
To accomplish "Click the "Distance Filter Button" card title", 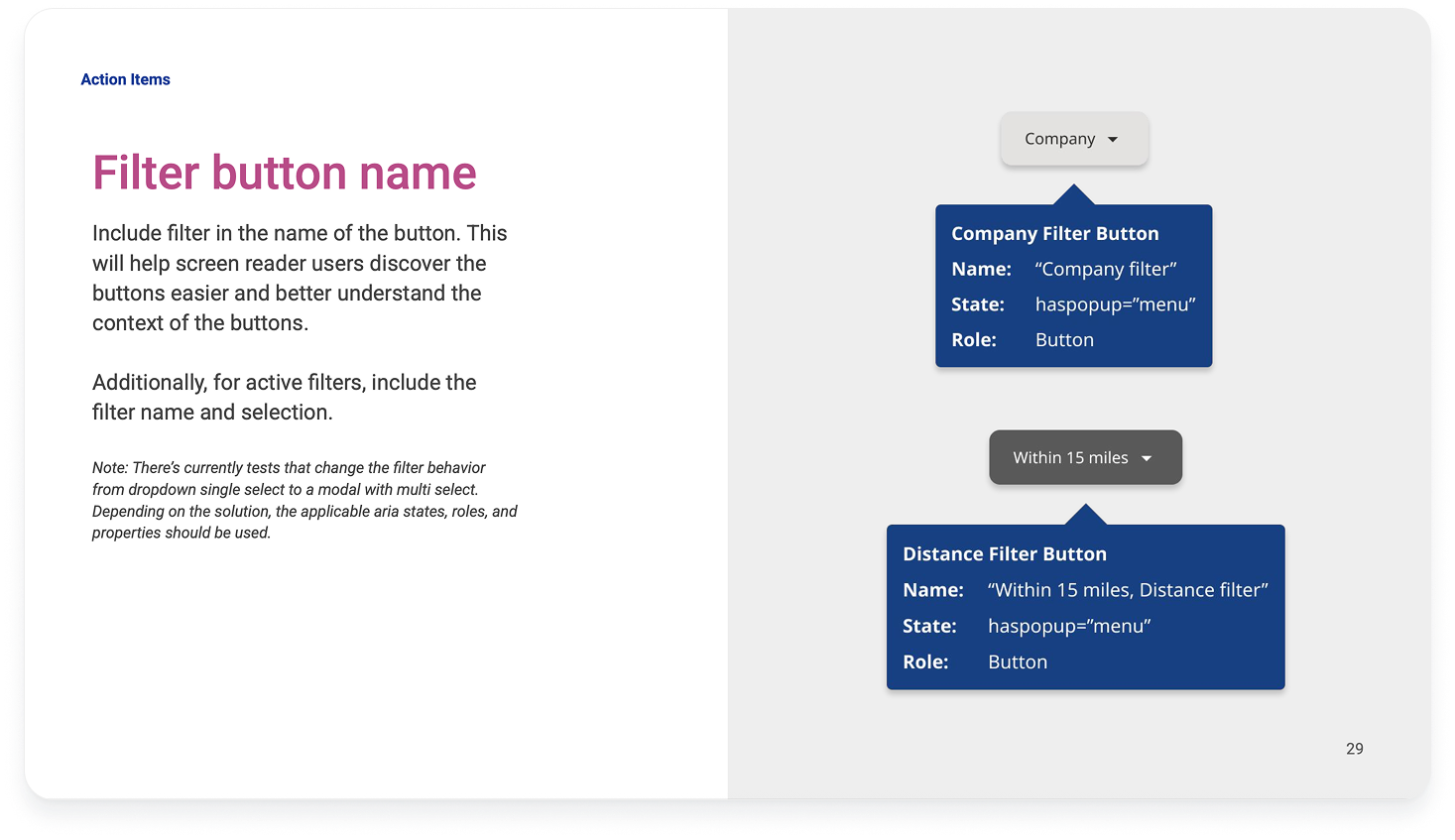I will click(x=1005, y=554).
